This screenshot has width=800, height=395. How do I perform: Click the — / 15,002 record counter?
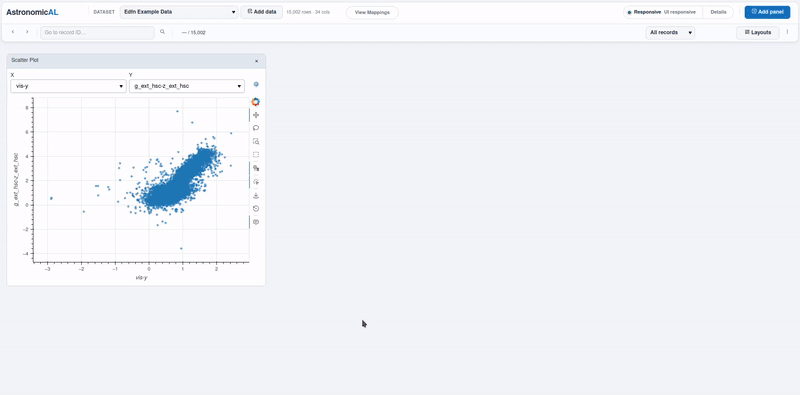[194, 33]
